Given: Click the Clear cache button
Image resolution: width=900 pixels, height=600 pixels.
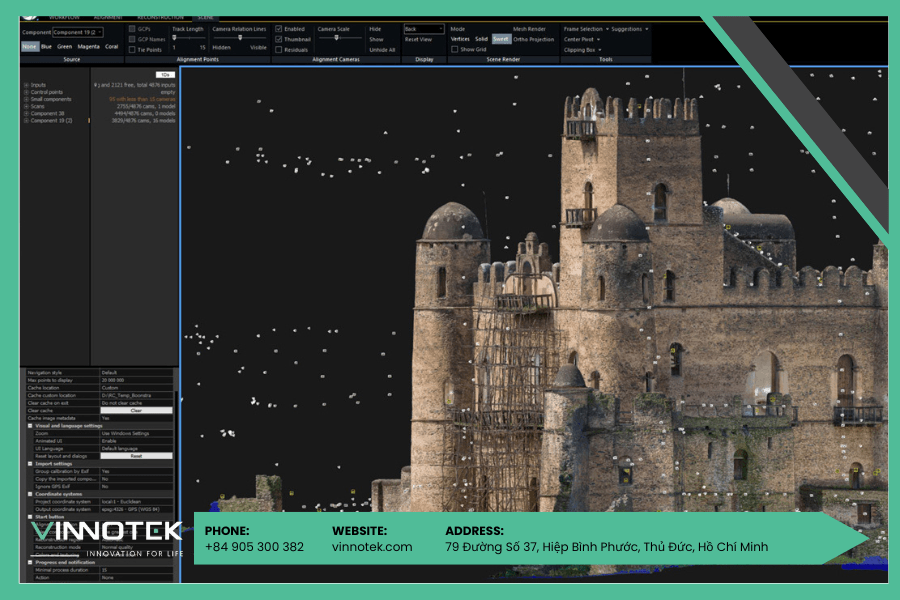Looking at the screenshot, I should pyautogui.click(x=136, y=411).
